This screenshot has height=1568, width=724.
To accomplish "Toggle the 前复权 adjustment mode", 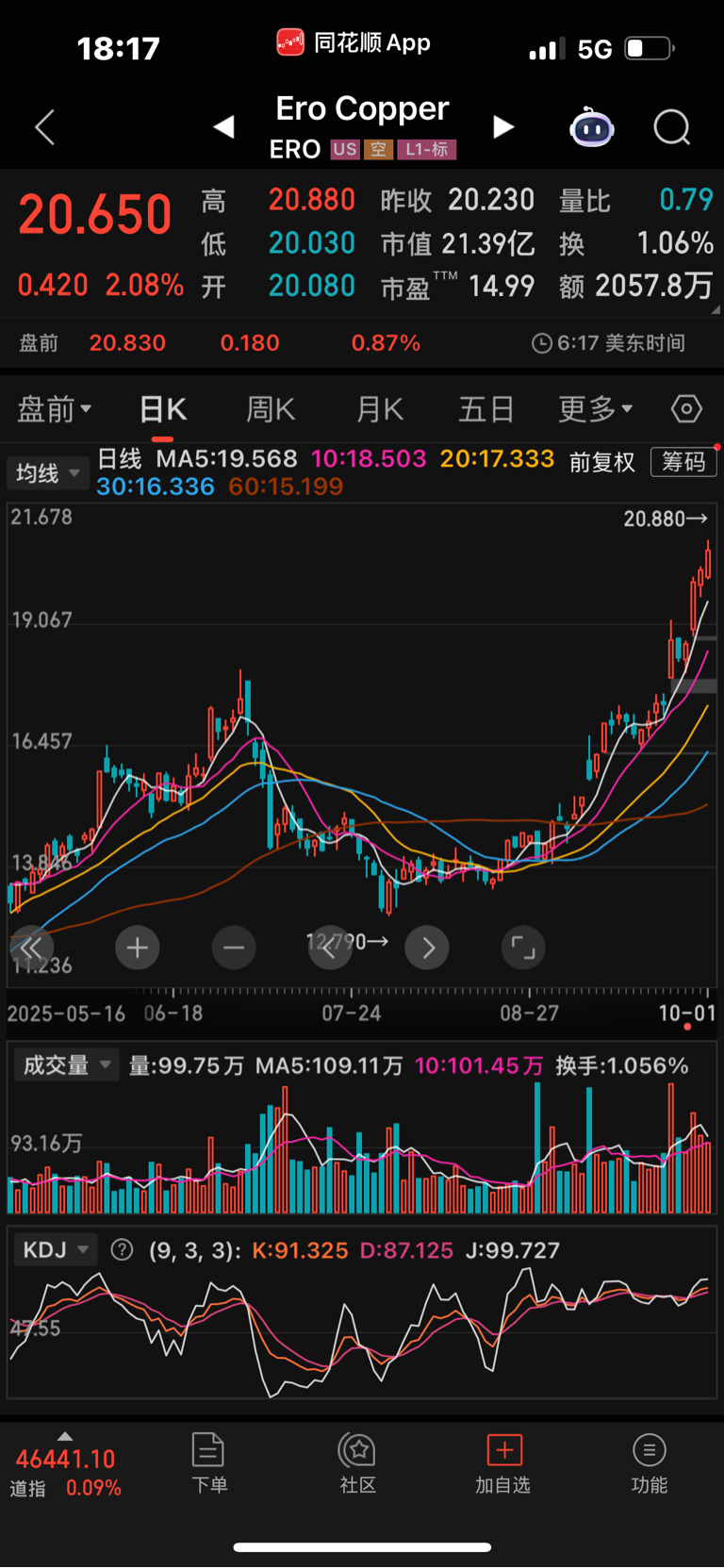I will coord(602,461).
